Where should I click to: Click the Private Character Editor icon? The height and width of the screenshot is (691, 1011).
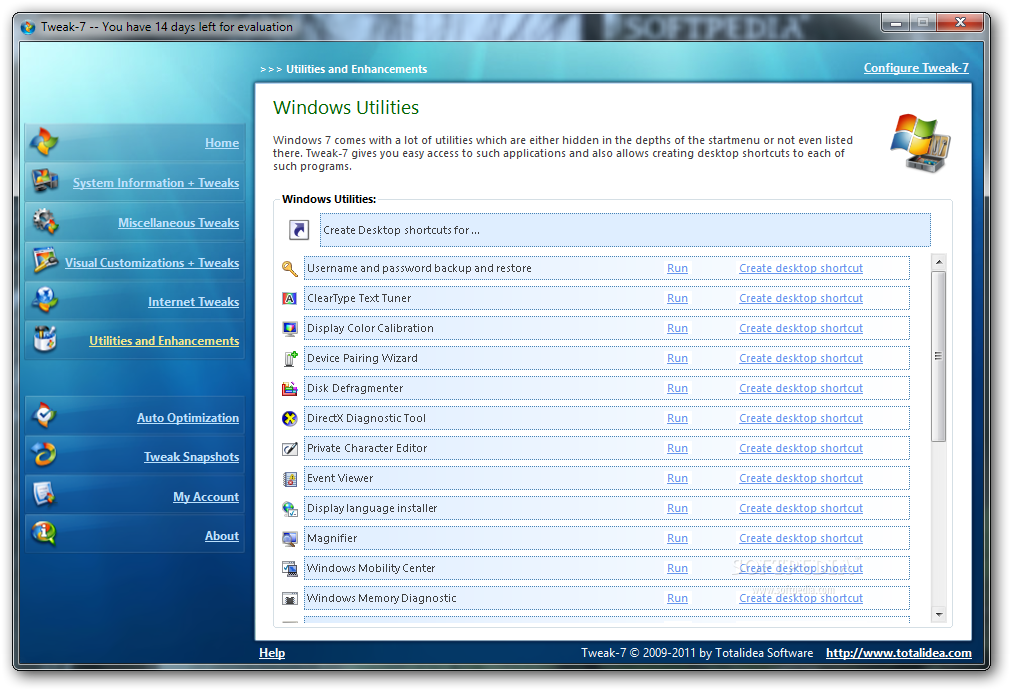point(290,449)
